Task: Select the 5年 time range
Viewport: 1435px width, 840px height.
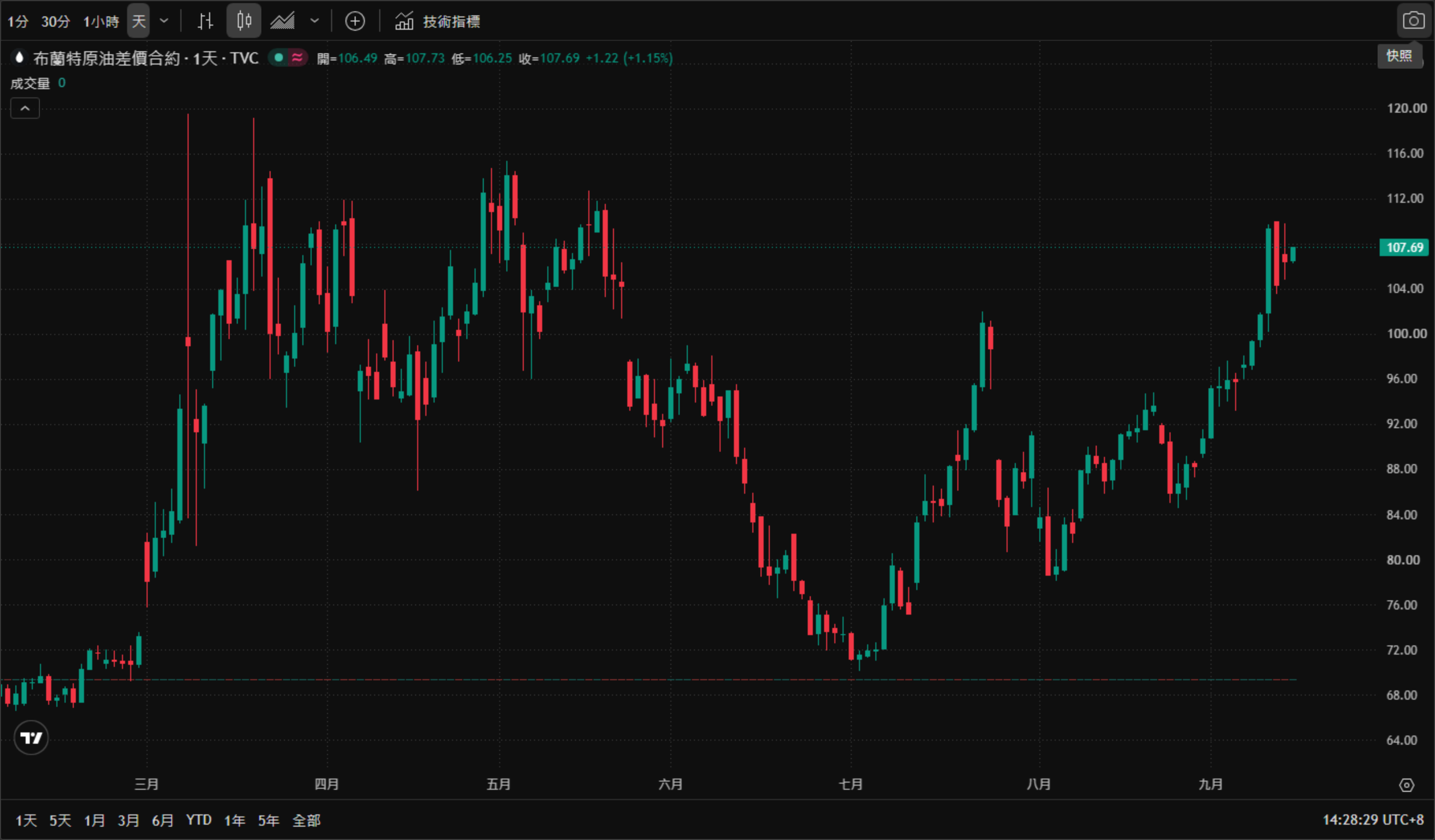Action: click(x=269, y=820)
